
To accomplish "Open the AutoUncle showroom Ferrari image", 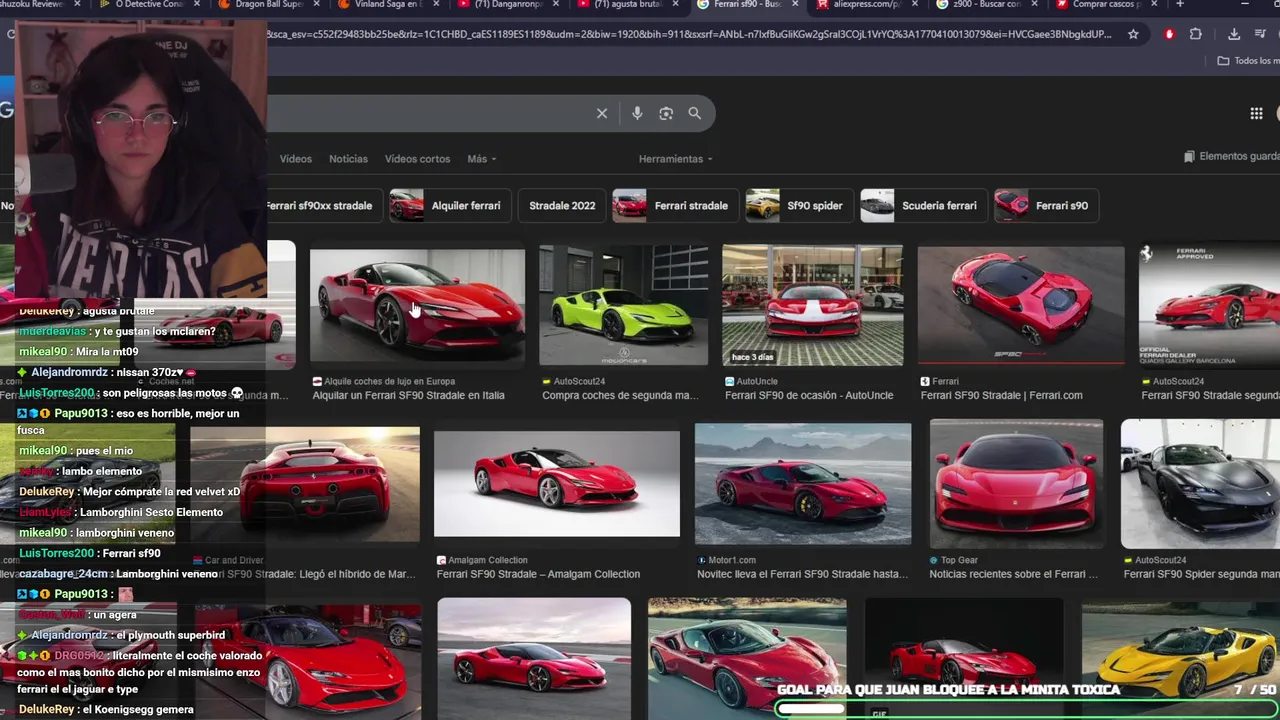I will point(813,306).
